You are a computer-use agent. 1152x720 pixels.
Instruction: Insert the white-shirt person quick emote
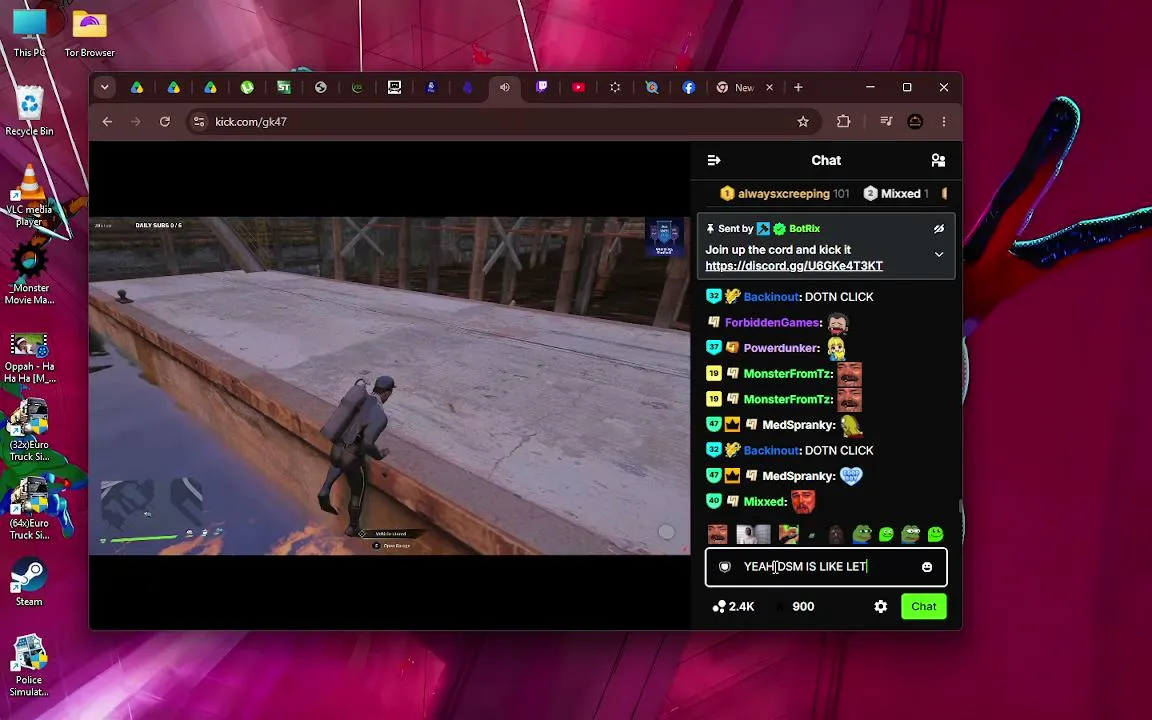click(753, 534)
